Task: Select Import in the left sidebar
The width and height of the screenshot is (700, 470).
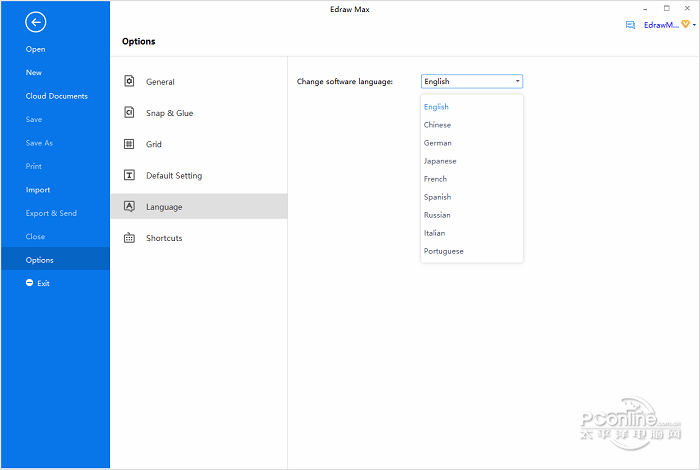Action: 38,190
